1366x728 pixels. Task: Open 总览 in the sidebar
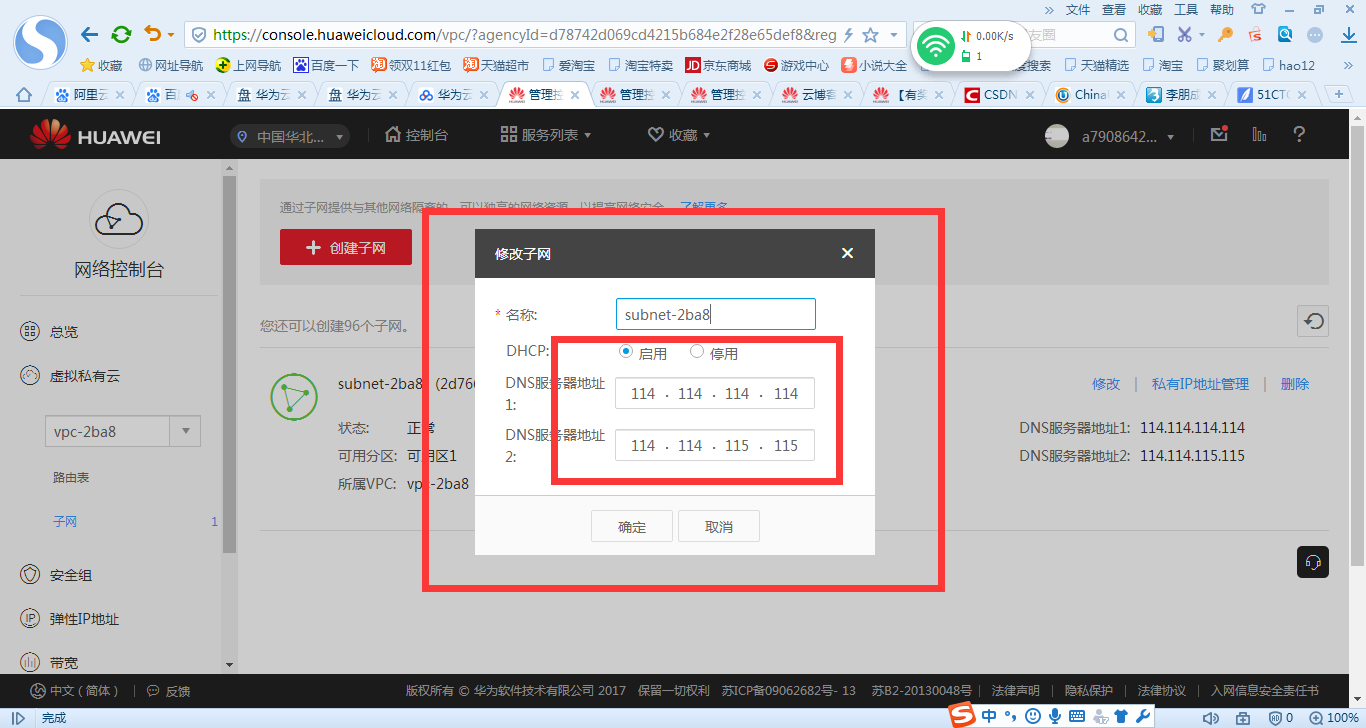64,332
